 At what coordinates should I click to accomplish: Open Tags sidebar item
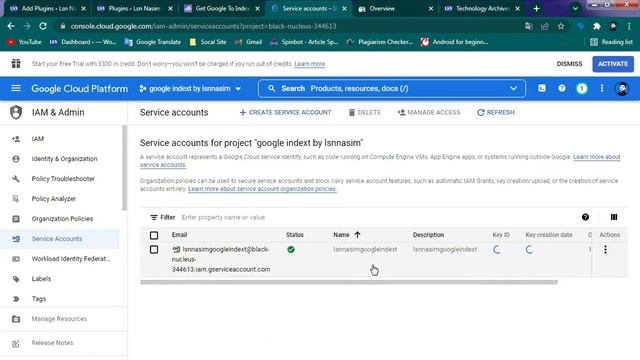tap(60, 299)
